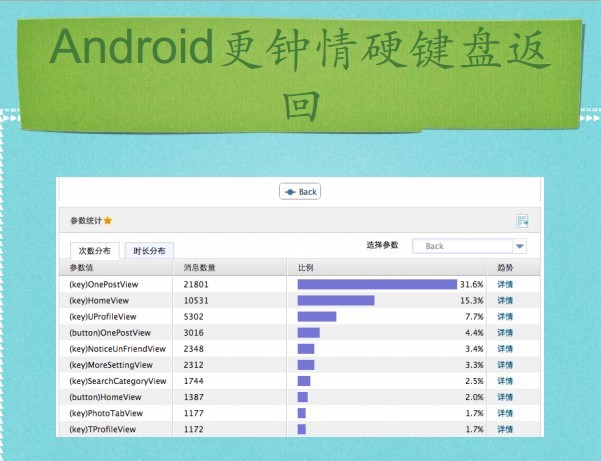Click the 15.3% proportion bar
The height and width of the screenshot is (461, 601).
[x=336, y=300]
